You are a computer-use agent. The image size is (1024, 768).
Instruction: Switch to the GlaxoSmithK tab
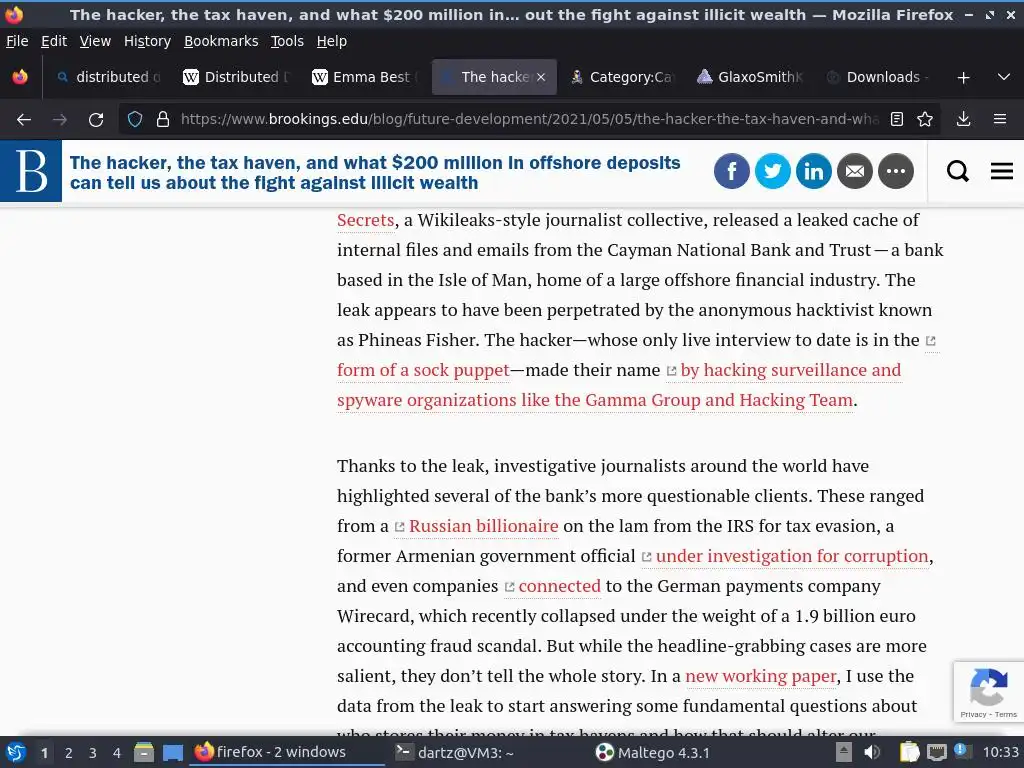point(749,77)
